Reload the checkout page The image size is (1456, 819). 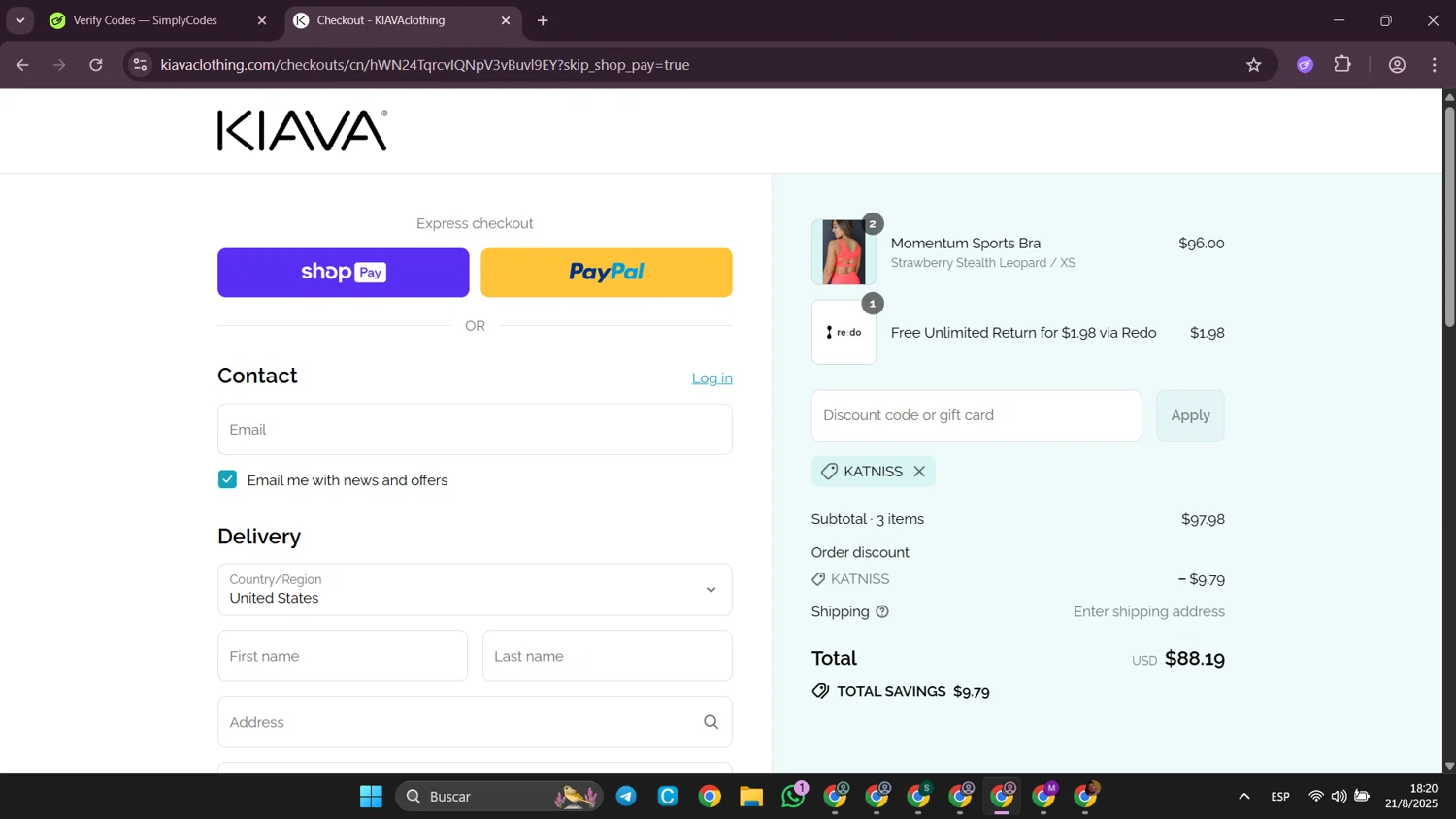click(96, 65)
